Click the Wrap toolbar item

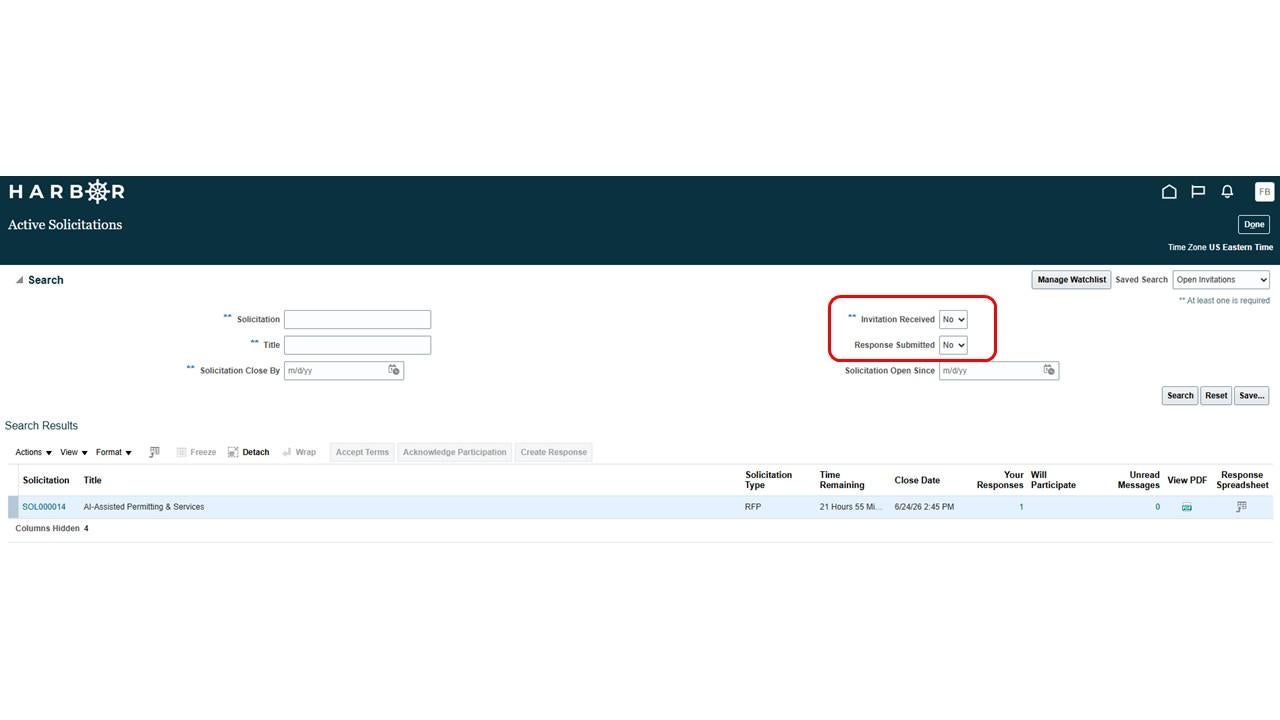(x=299, y=452)
